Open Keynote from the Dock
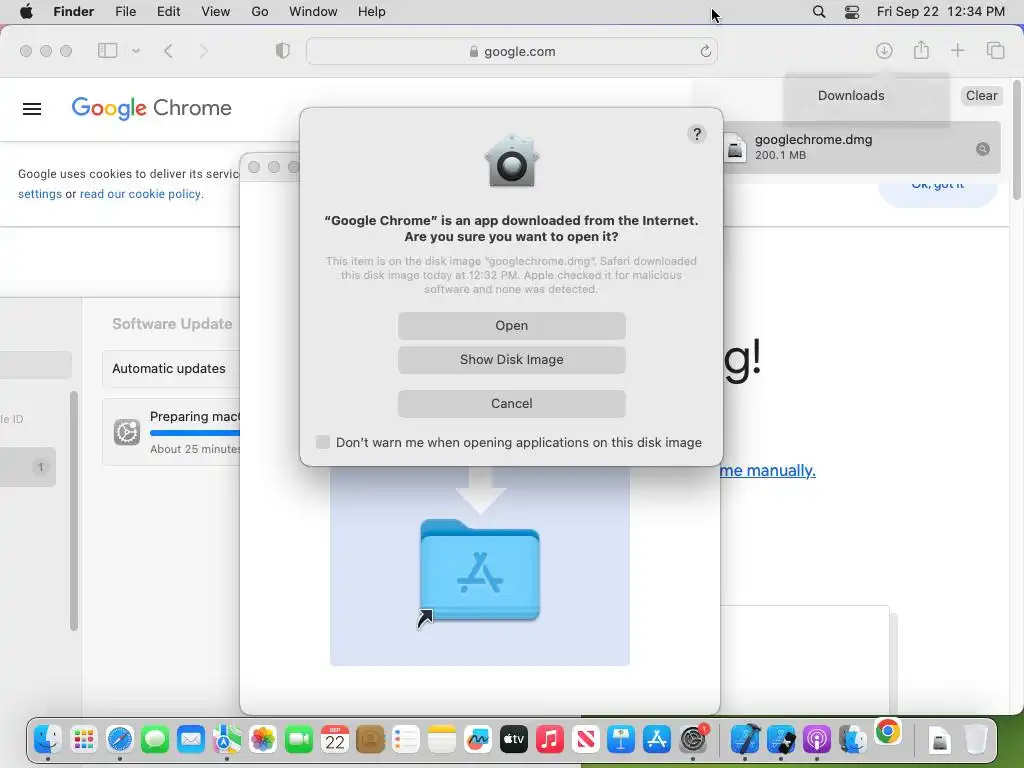Image resolution: width=1024 pixels, height=768 pixels. pos(620,739)
